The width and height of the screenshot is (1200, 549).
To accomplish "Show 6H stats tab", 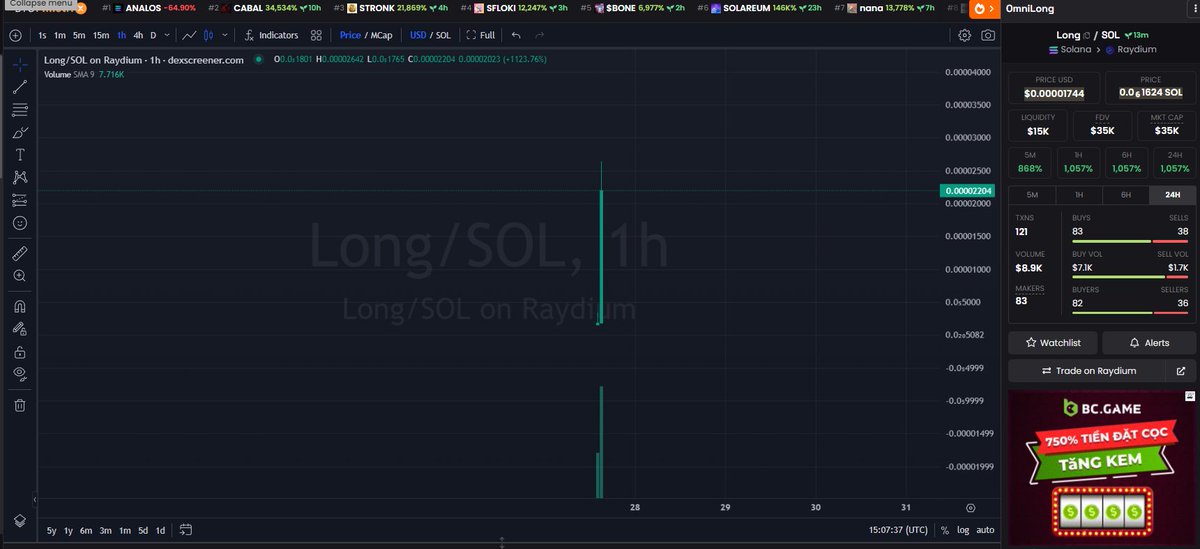I will click(1126, 195).
